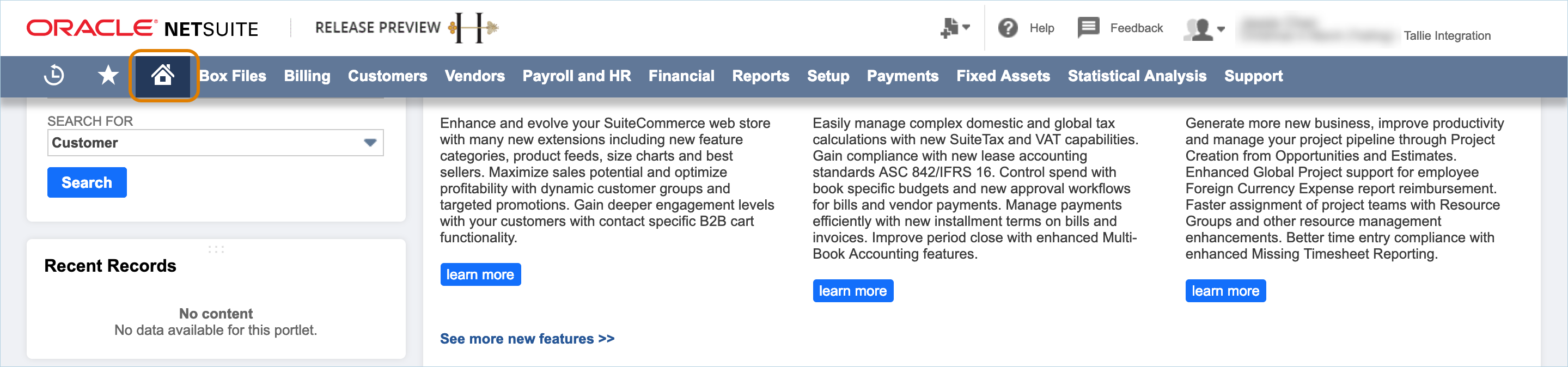Open the Recent Records history icon
1568x367 pixels.
[54, 75]
